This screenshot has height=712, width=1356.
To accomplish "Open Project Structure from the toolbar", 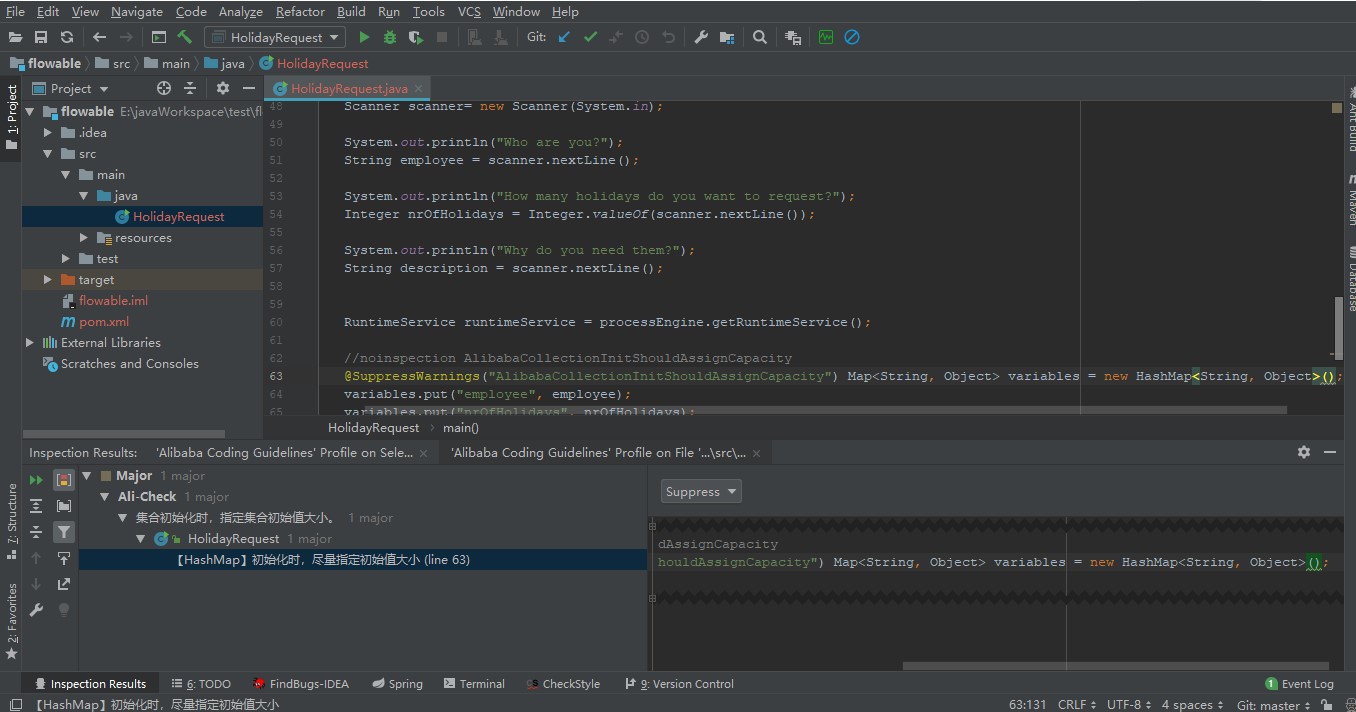I will [727, 37].
